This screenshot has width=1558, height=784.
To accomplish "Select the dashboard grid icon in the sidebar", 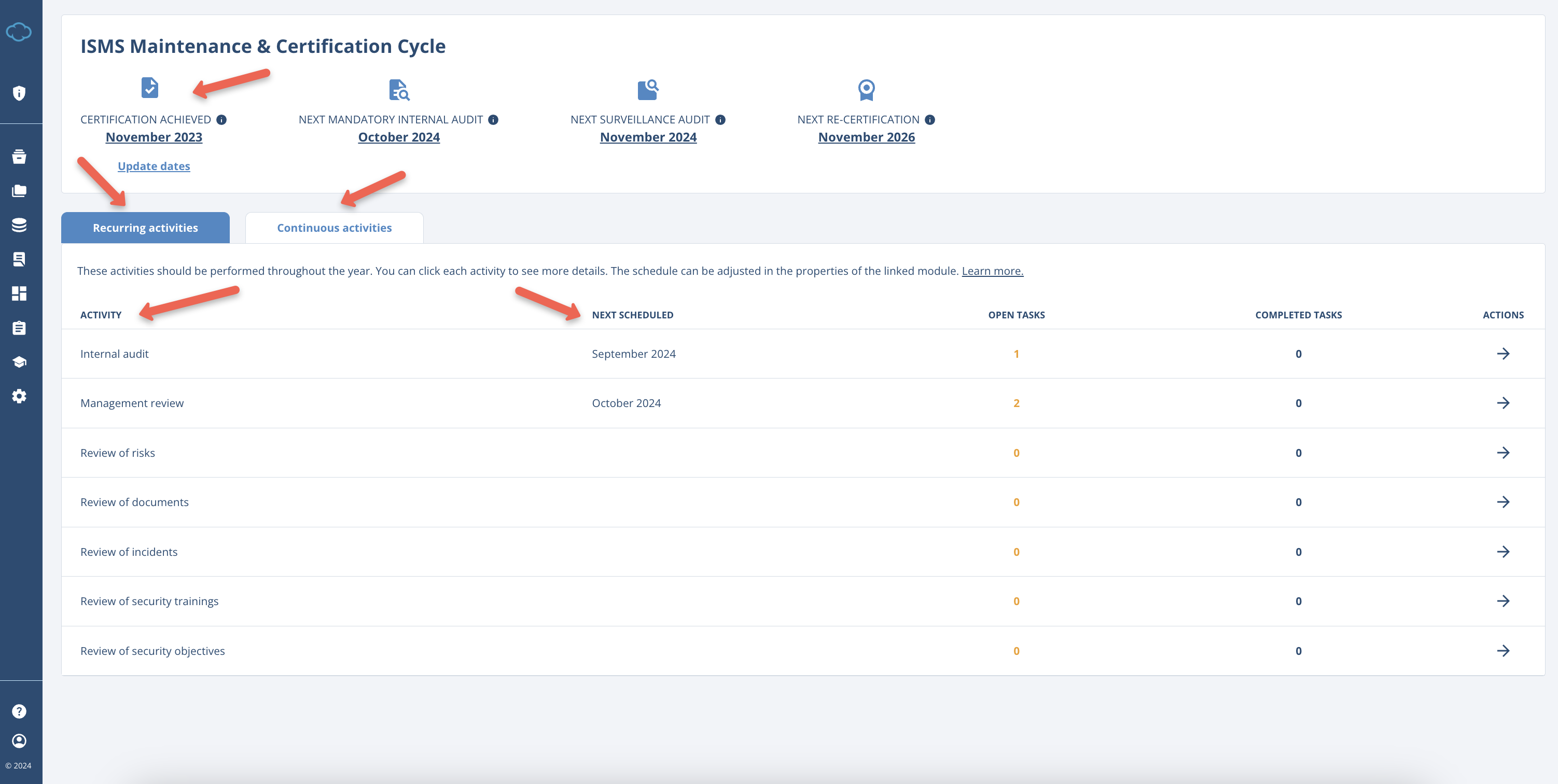I will pos(19,293).
